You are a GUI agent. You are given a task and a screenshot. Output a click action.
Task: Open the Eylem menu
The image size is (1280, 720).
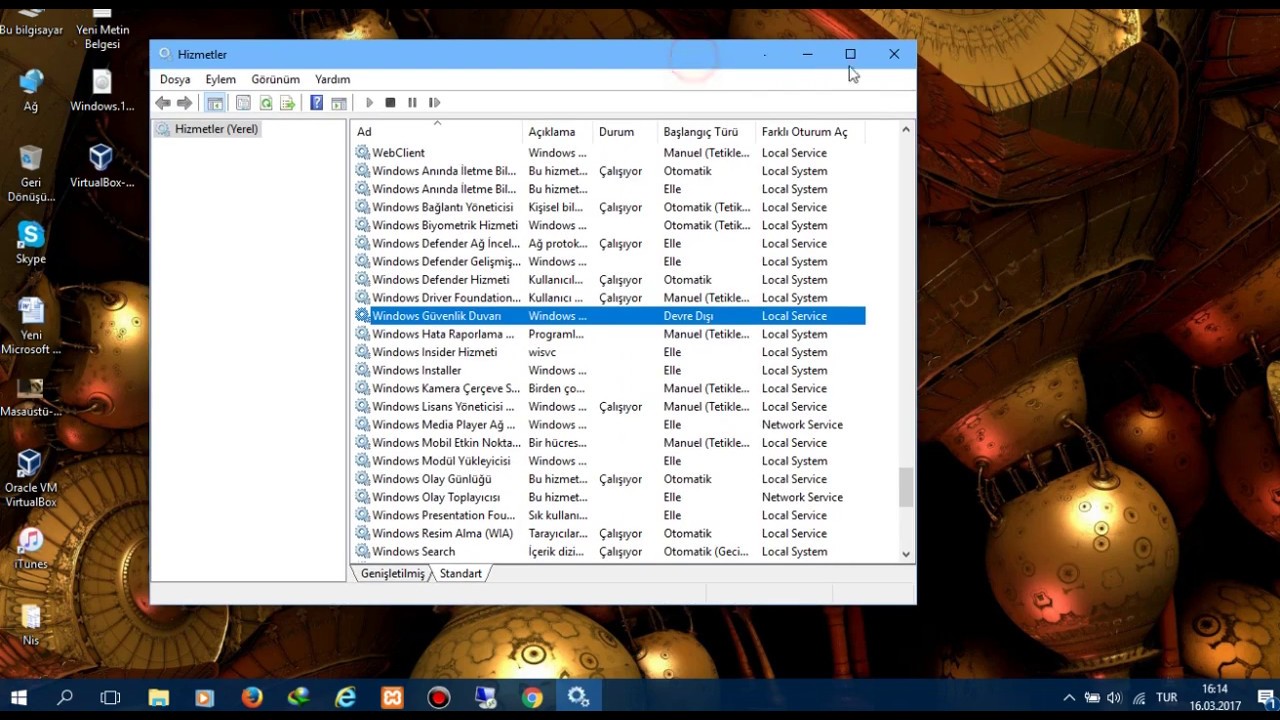pyautogui.click(x=221, y=79)
